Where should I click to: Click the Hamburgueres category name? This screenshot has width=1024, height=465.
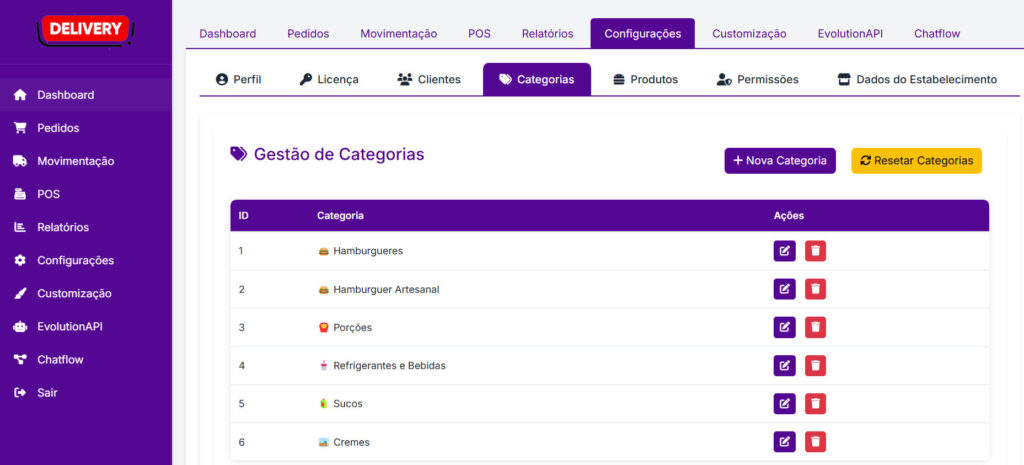(368, 251)
